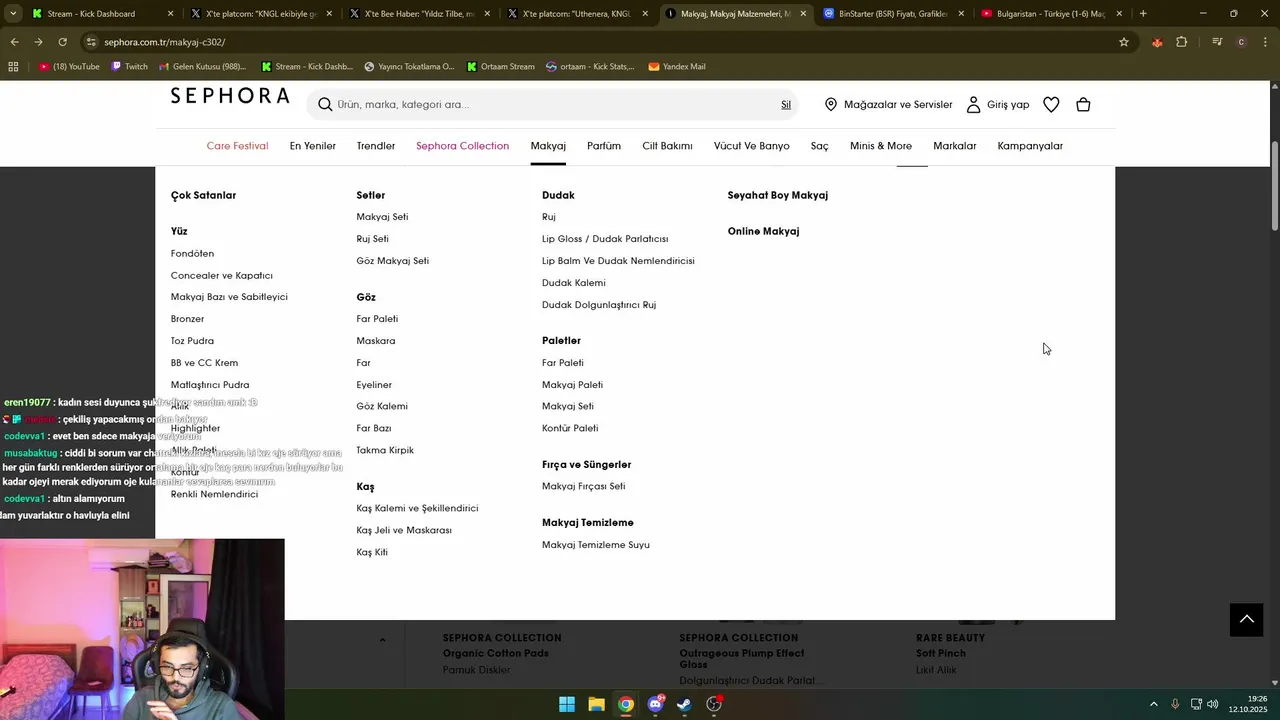Viewport: 1280px width, 720px height.
Task: Open Windows Start menu
Action: coord(567,704)
